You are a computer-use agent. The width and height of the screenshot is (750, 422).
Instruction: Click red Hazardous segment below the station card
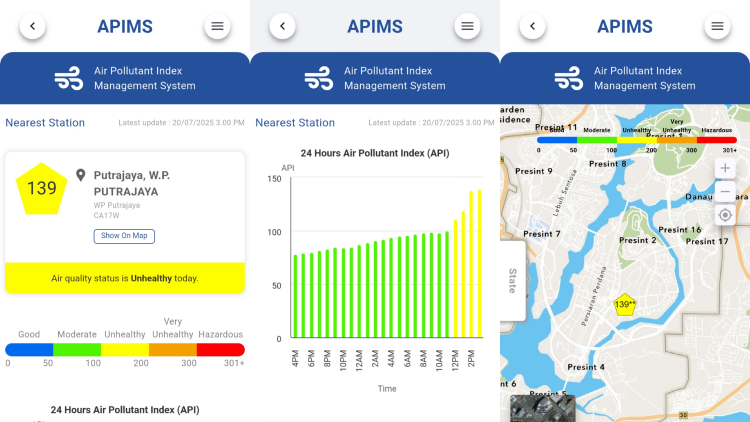tap(220, 350)
